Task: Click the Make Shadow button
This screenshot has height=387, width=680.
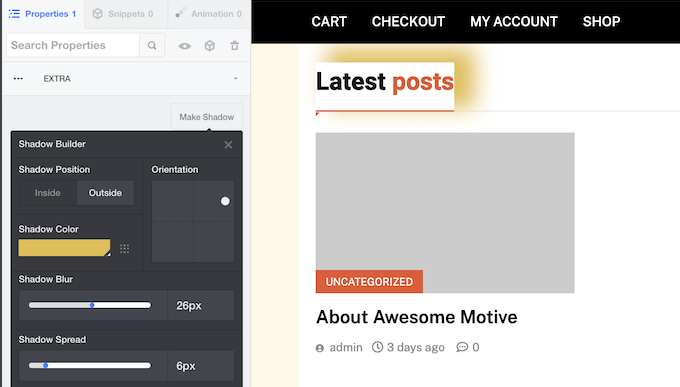Action: pyautogui.click(x=207, y=117)
